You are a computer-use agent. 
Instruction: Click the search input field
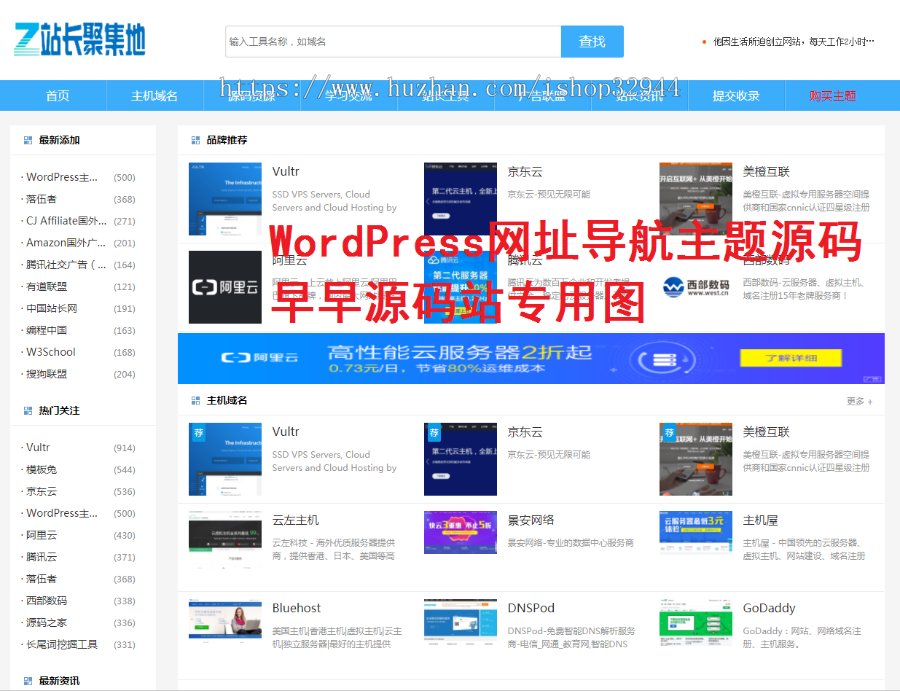click(x=390, y=42)
